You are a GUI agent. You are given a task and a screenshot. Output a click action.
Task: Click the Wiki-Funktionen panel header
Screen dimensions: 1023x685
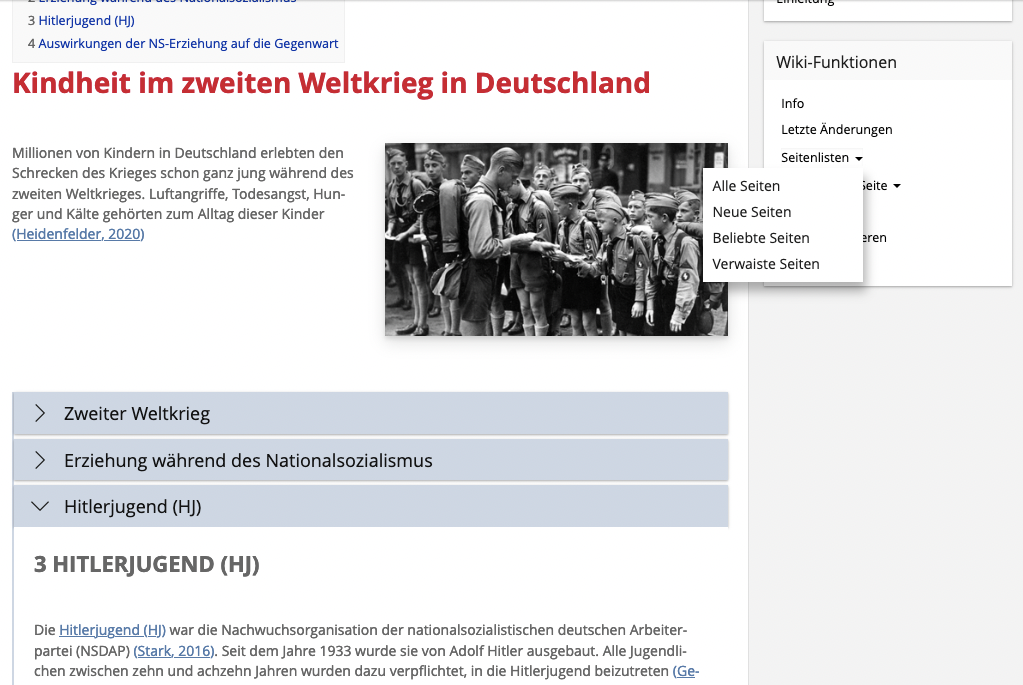pyautogui.click(x=836, y=62)
